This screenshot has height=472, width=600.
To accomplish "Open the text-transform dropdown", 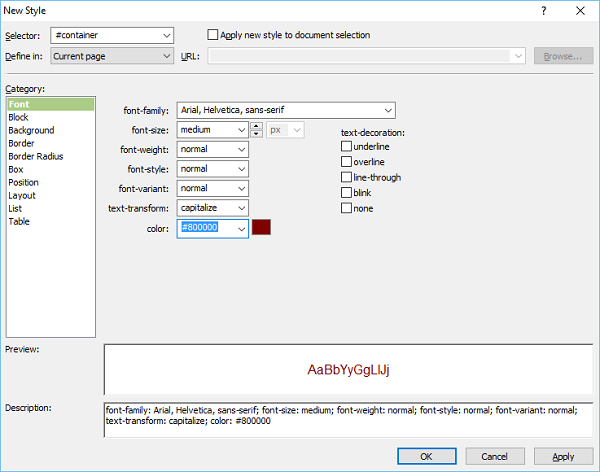I will (240, 208).
